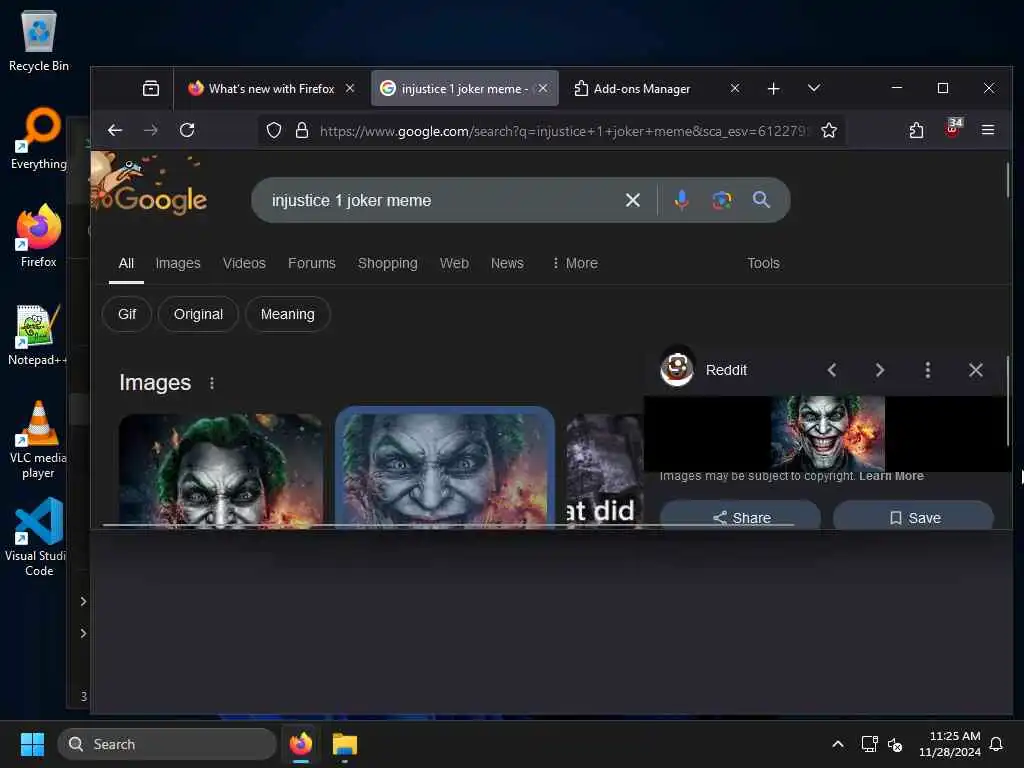The image size is (1024, 768).
Task: Click the Windows taskbar search box
Action: 167,744
